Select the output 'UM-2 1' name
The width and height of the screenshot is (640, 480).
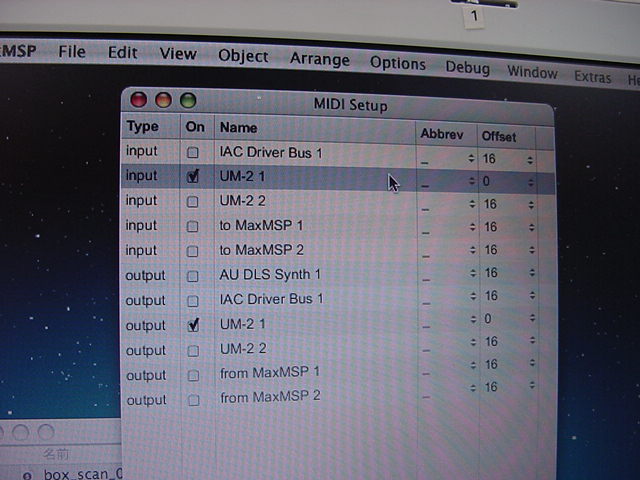[x=242, y=324]
